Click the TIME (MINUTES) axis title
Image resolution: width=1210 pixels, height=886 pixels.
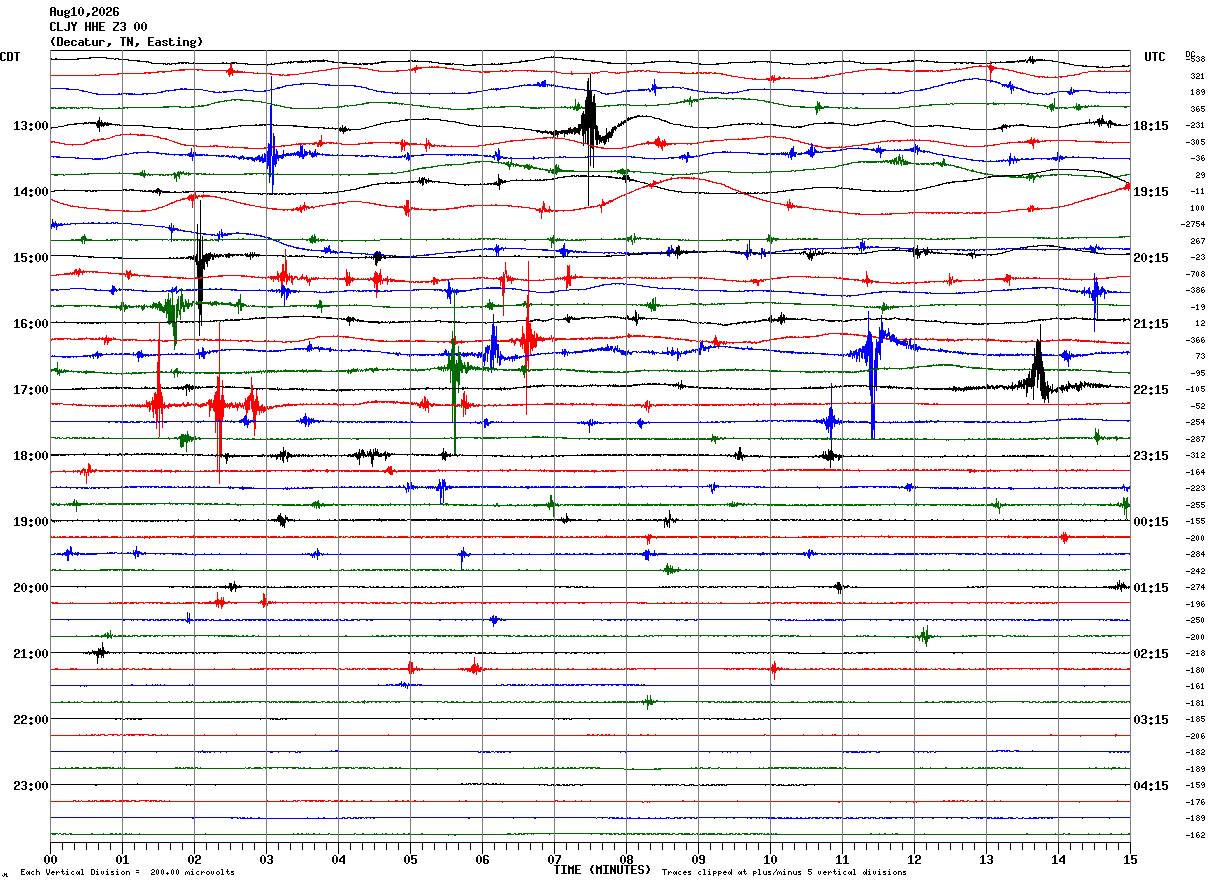tap(602, 870)
